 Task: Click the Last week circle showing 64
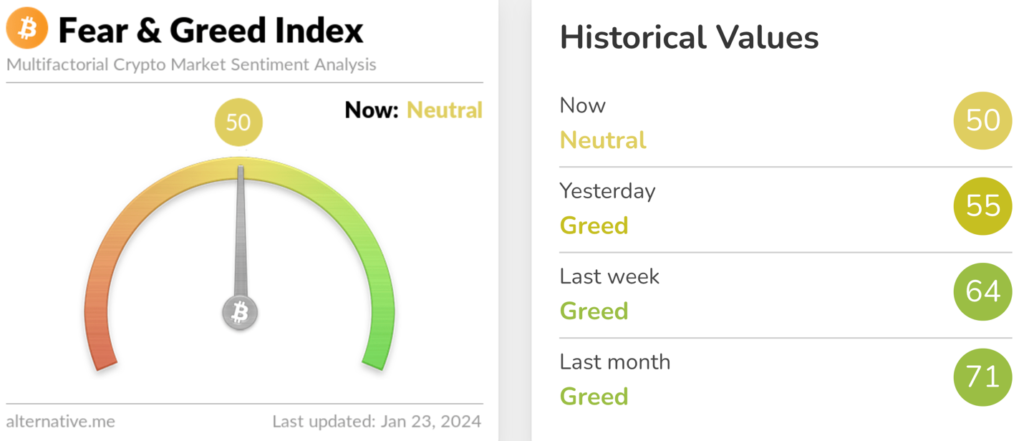point(983,292)
